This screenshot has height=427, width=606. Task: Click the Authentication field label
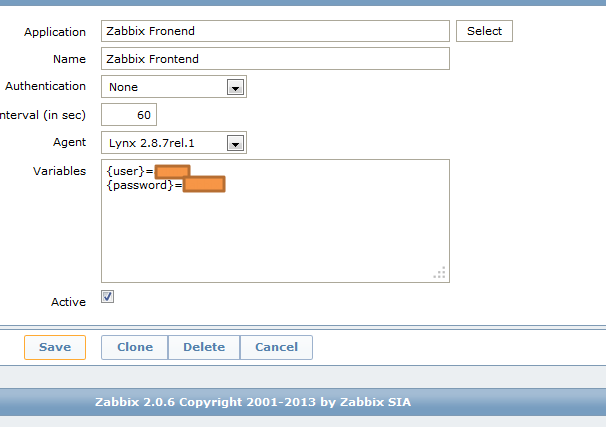coord(46,87)
